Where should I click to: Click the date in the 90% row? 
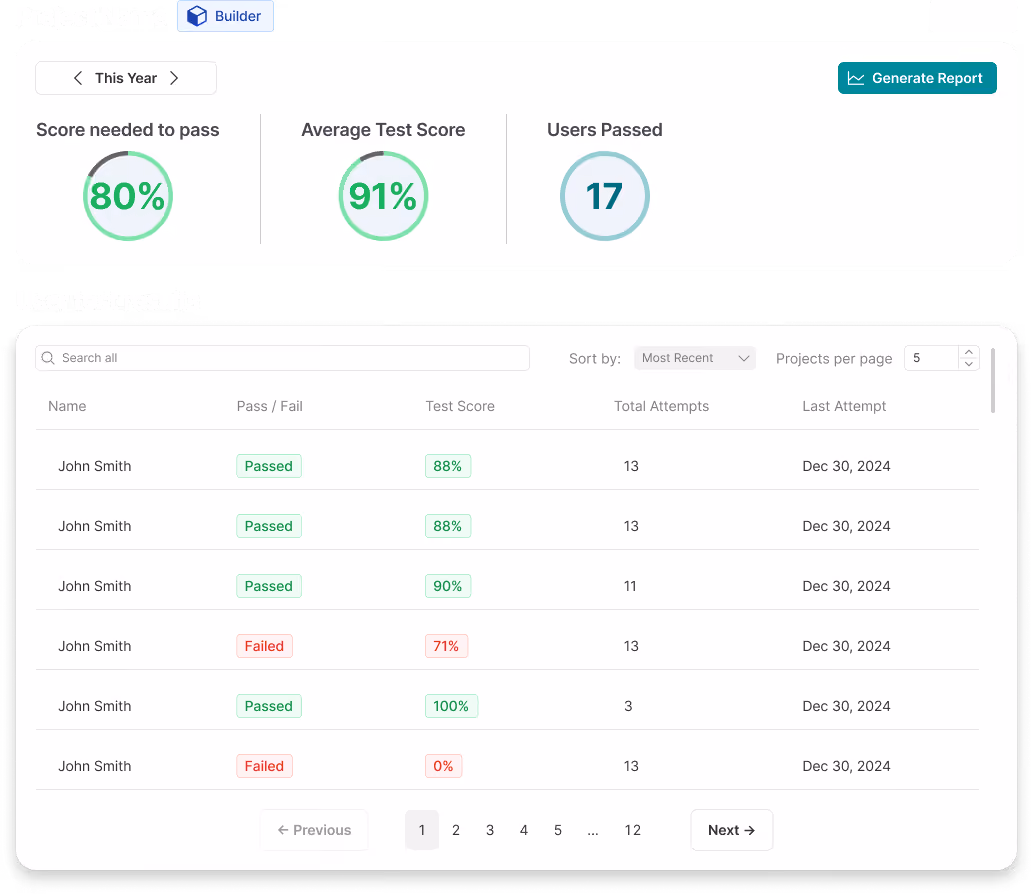point(847,586)
